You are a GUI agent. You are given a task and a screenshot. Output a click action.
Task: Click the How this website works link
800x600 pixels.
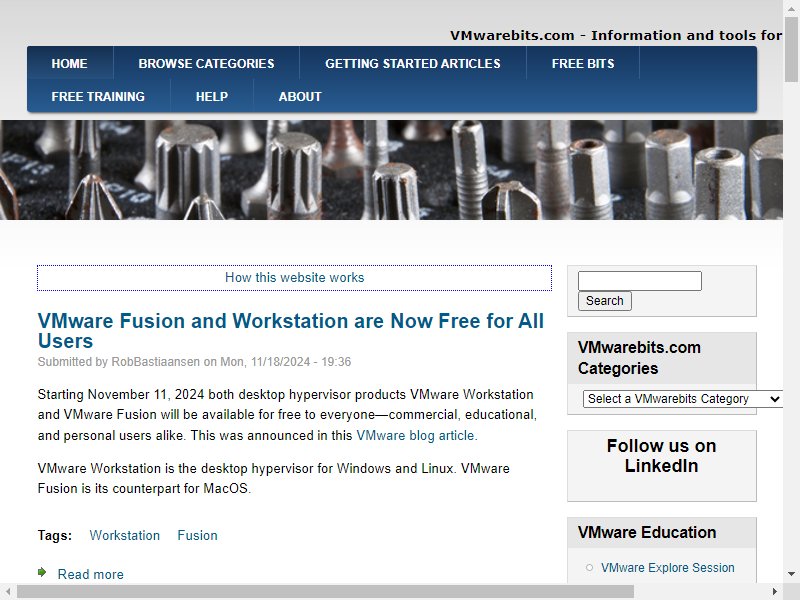coord(294,278)
